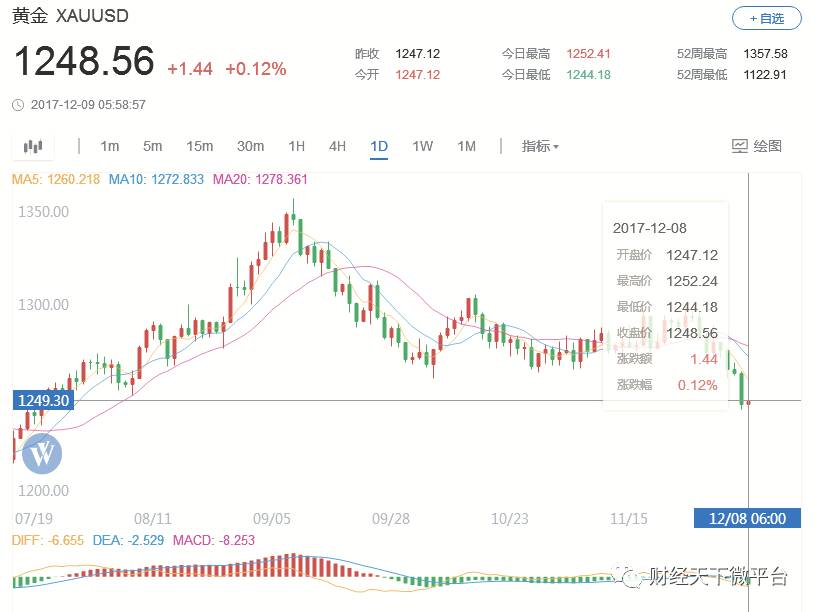Click the clock icon beside timestamp
The height and width of the screenshot is (612, 815).
18,104
